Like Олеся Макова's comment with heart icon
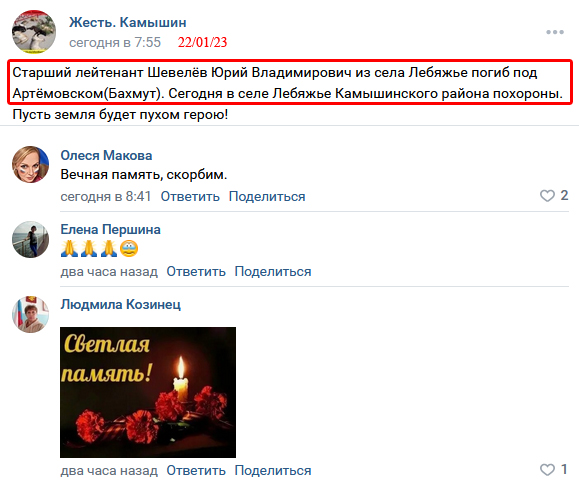The image size is (579, 484). [547, 196]
